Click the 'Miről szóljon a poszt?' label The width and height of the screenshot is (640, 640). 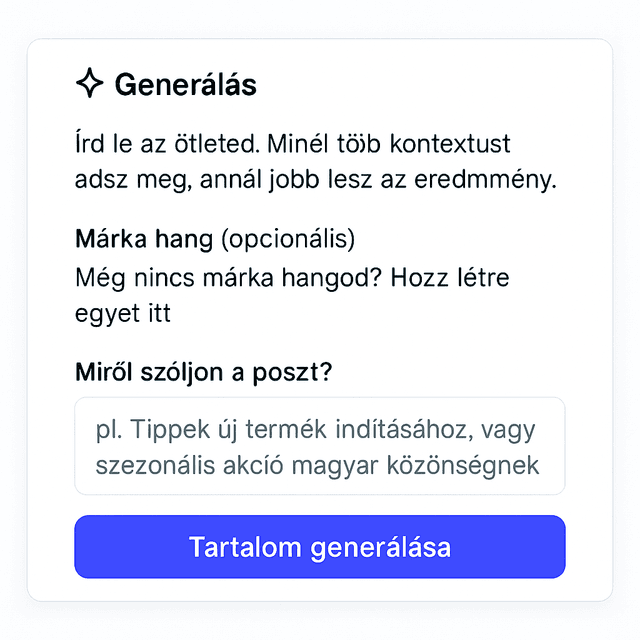click(204, 372)
